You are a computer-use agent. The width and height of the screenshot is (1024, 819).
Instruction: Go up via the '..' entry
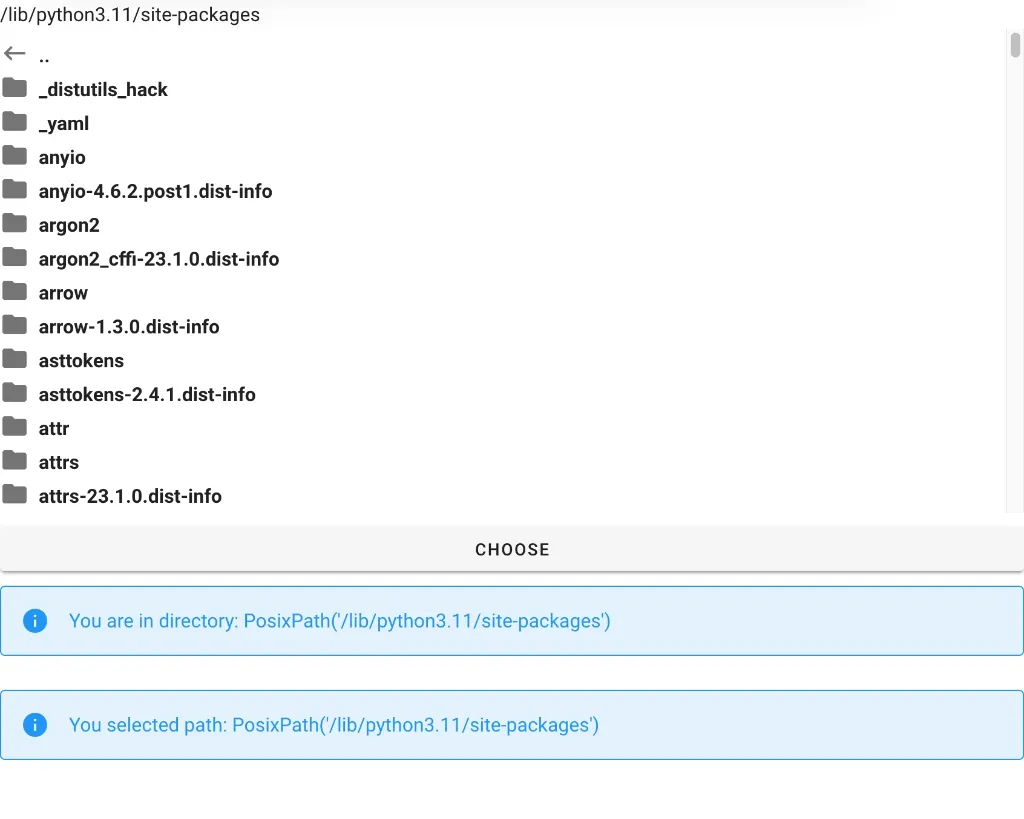44,56
